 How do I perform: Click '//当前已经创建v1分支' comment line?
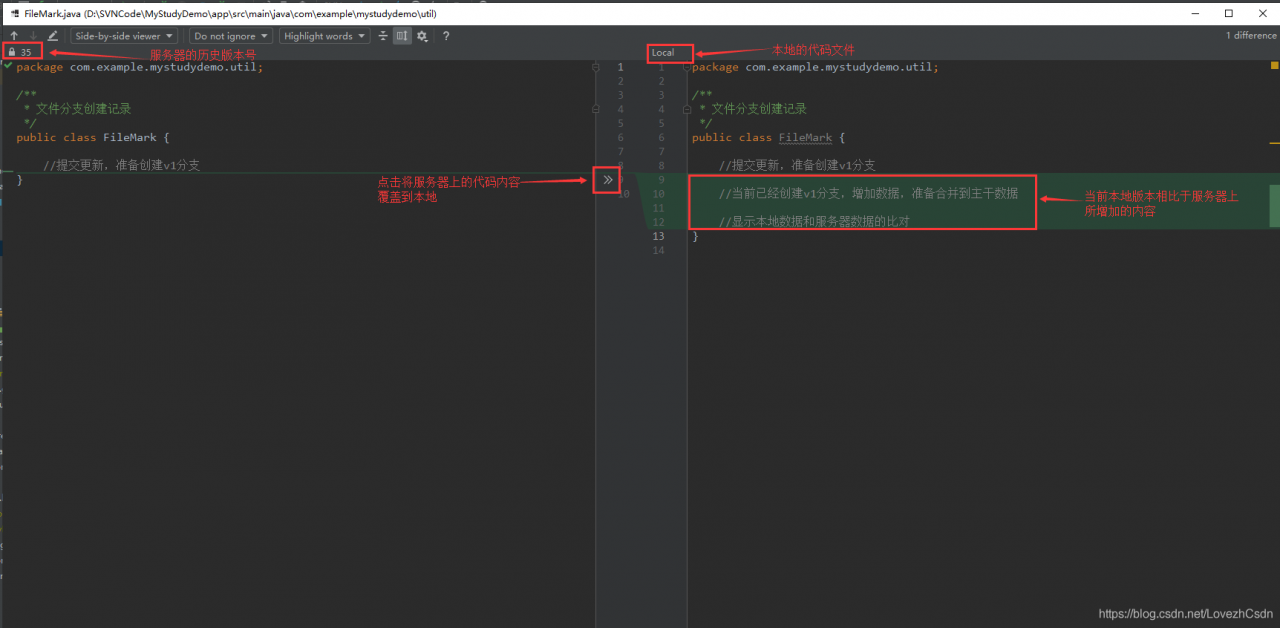click(868, 193)
